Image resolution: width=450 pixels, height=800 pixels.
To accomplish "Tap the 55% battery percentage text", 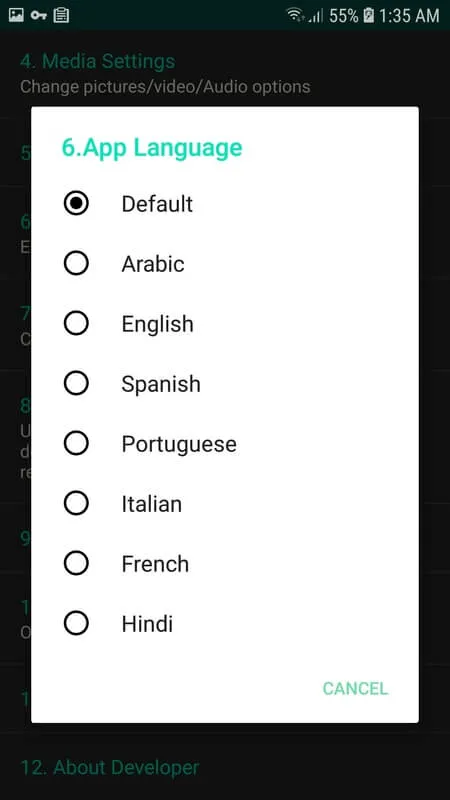I will tap(343, 16).
